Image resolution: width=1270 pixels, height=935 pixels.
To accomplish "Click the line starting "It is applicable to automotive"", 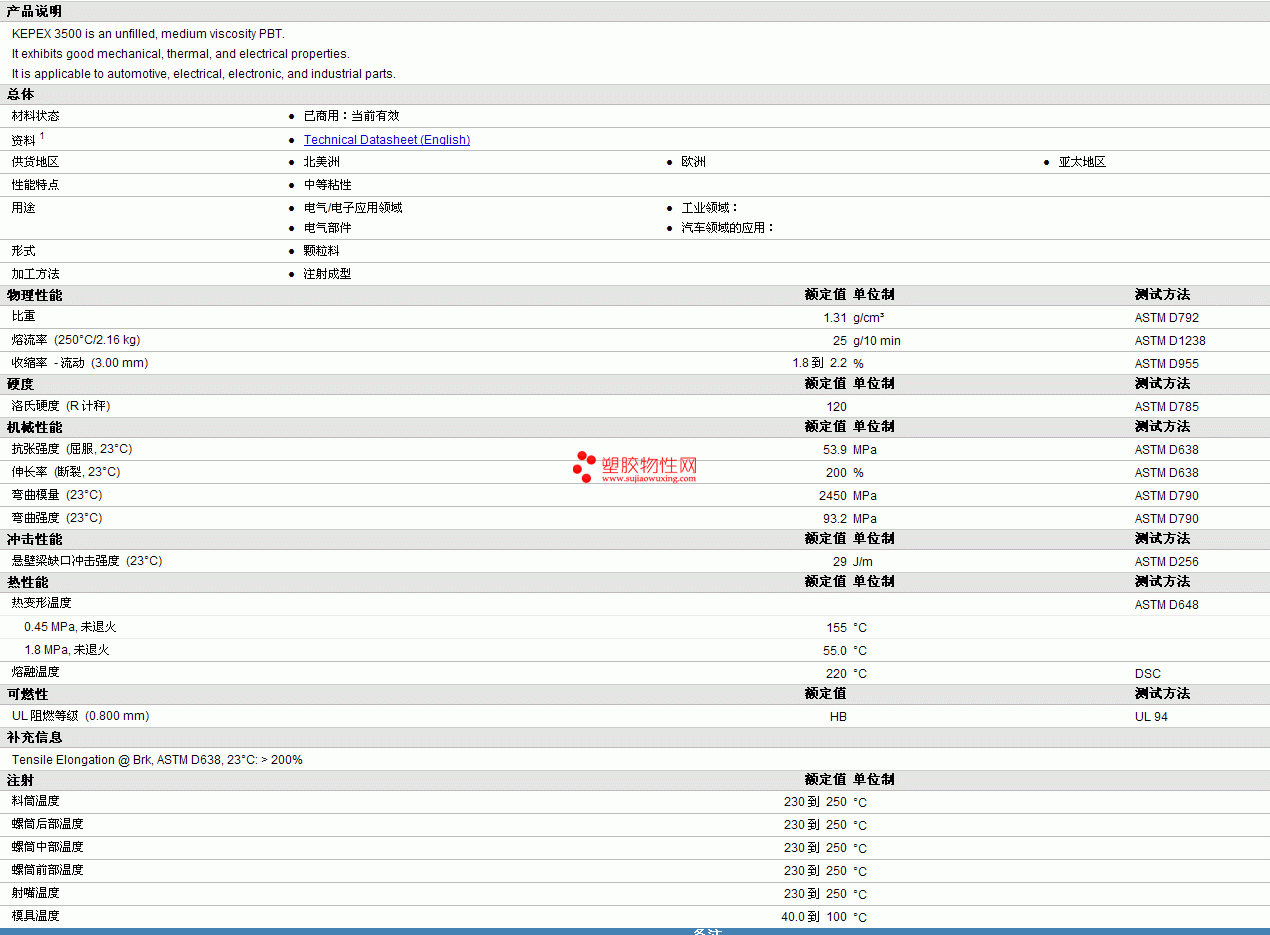I will [x=204, y=74].
